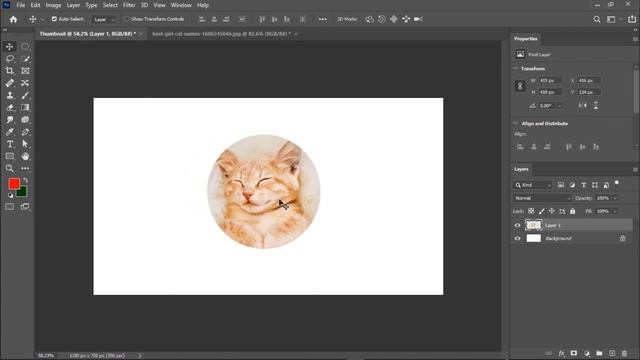
Task: Select the Frame tool
Action: [x=25, y=71]
